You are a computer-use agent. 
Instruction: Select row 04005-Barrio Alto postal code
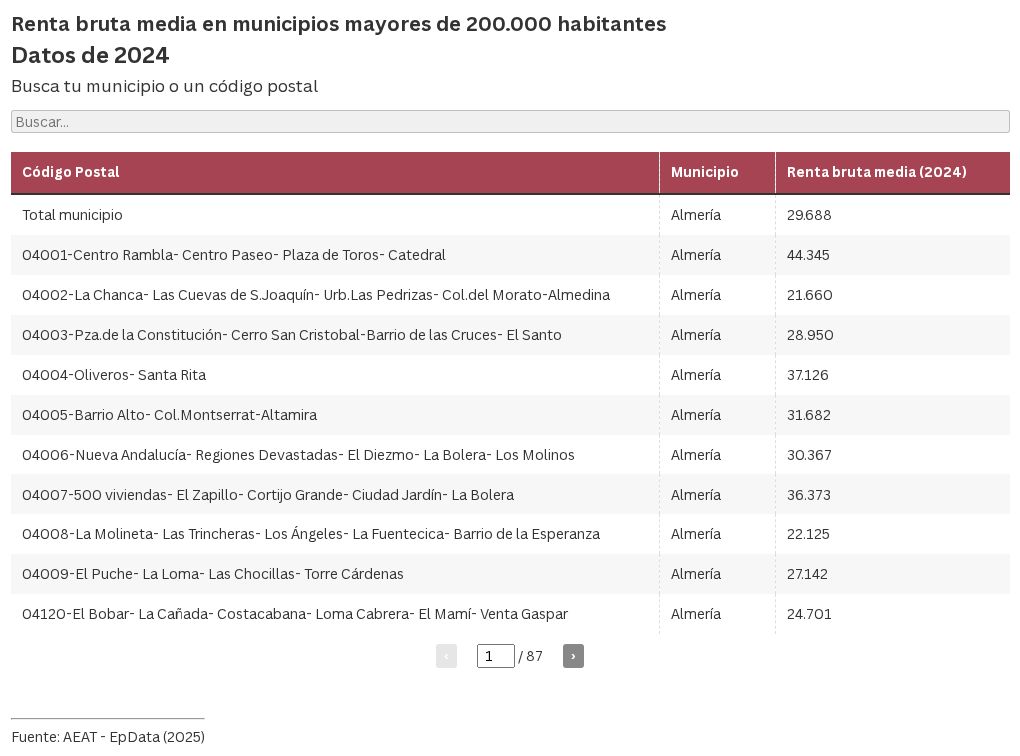point(169,415)
